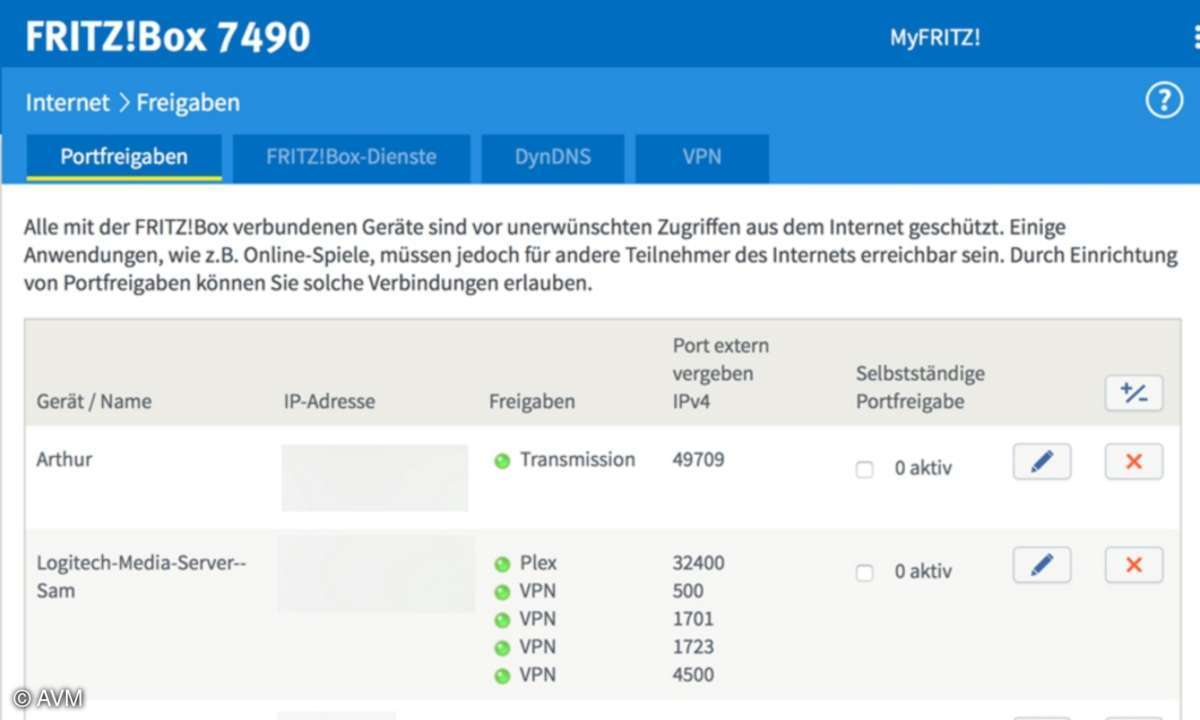1200x720 pixels.
Task: Open the DynDNS tab
Action: [x=553, y=157]
